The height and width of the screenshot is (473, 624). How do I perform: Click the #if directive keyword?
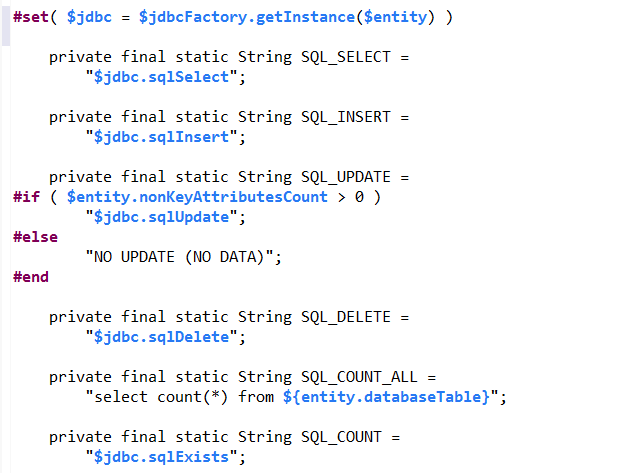[26, 197]
